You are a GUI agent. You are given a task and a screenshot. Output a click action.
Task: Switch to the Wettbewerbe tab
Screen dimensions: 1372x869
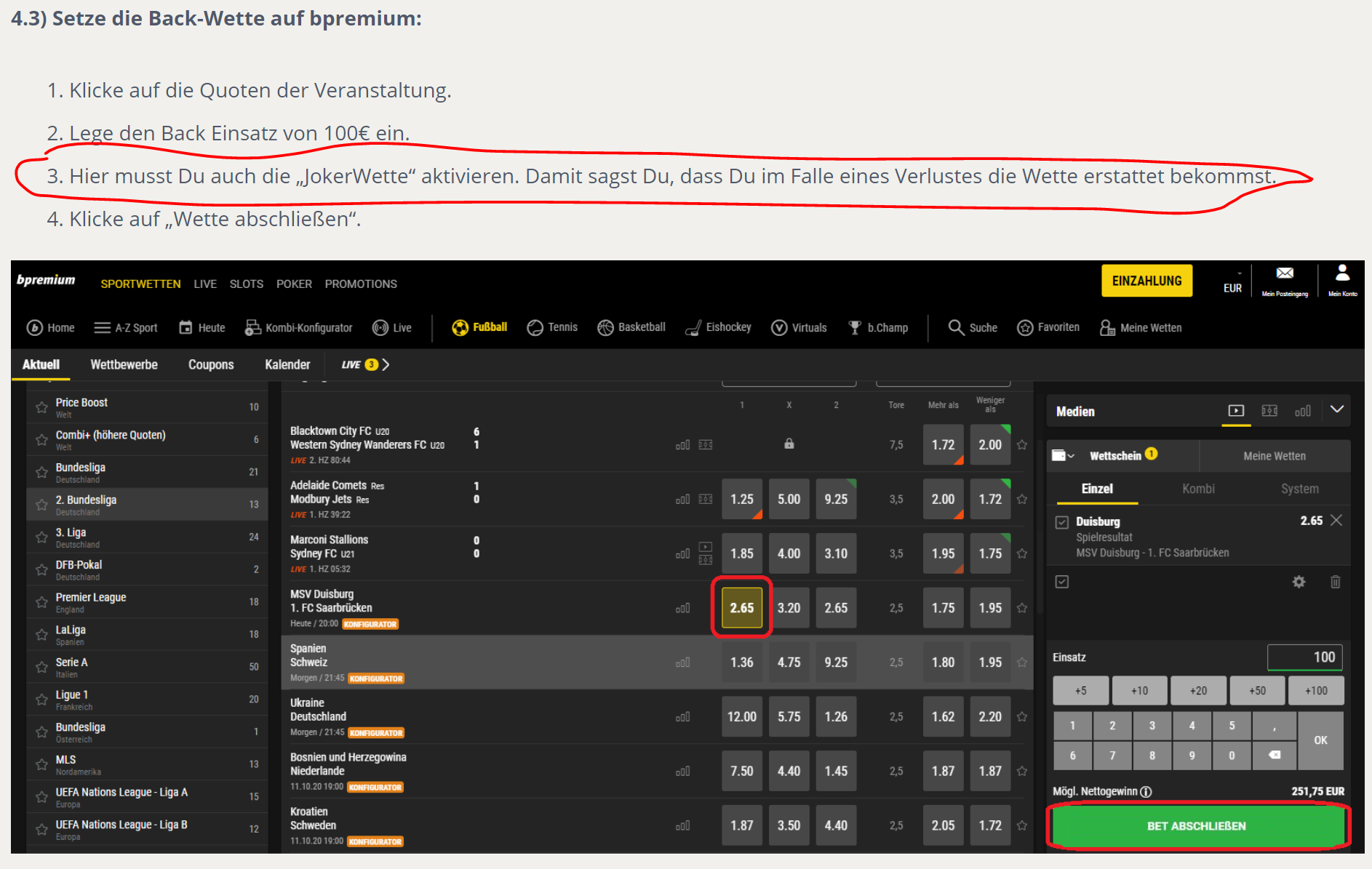(124, 364)
